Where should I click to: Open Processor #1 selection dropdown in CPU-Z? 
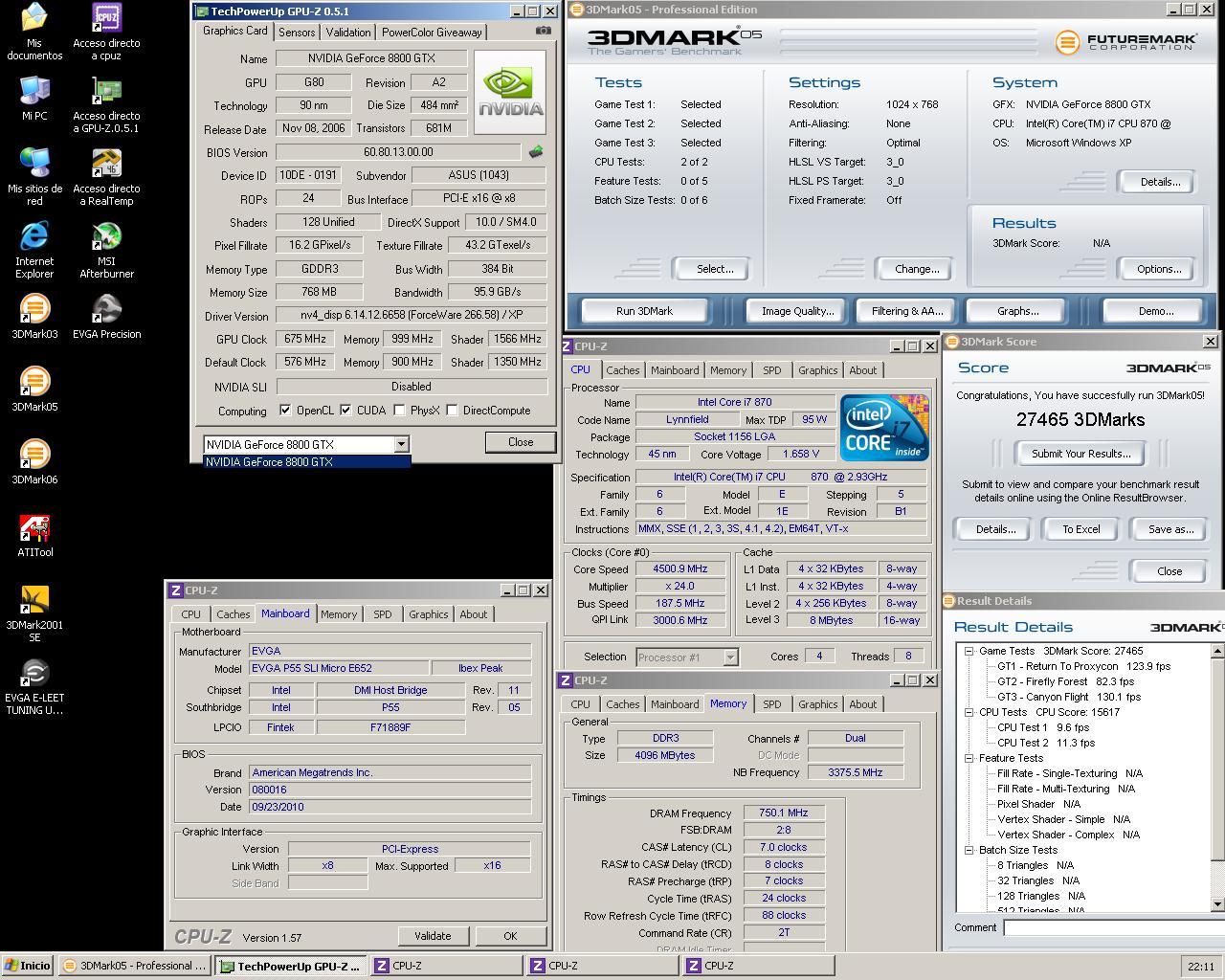click(x=730, y=657)
